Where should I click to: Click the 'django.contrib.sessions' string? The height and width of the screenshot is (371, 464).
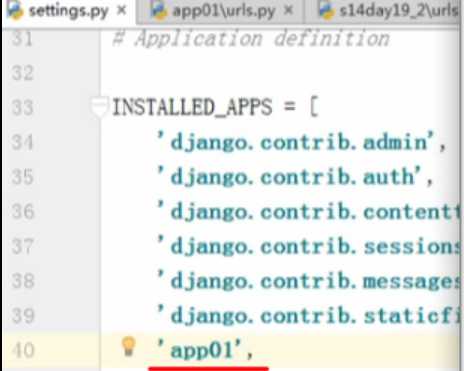[x=308, y=246]
